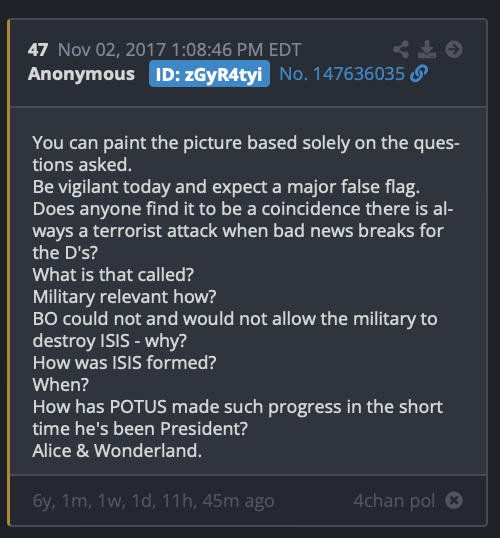Image resolution: width=500 pixels, height=538 pixels.
Task: Download post image using download icon
Action: coord(427,49)
